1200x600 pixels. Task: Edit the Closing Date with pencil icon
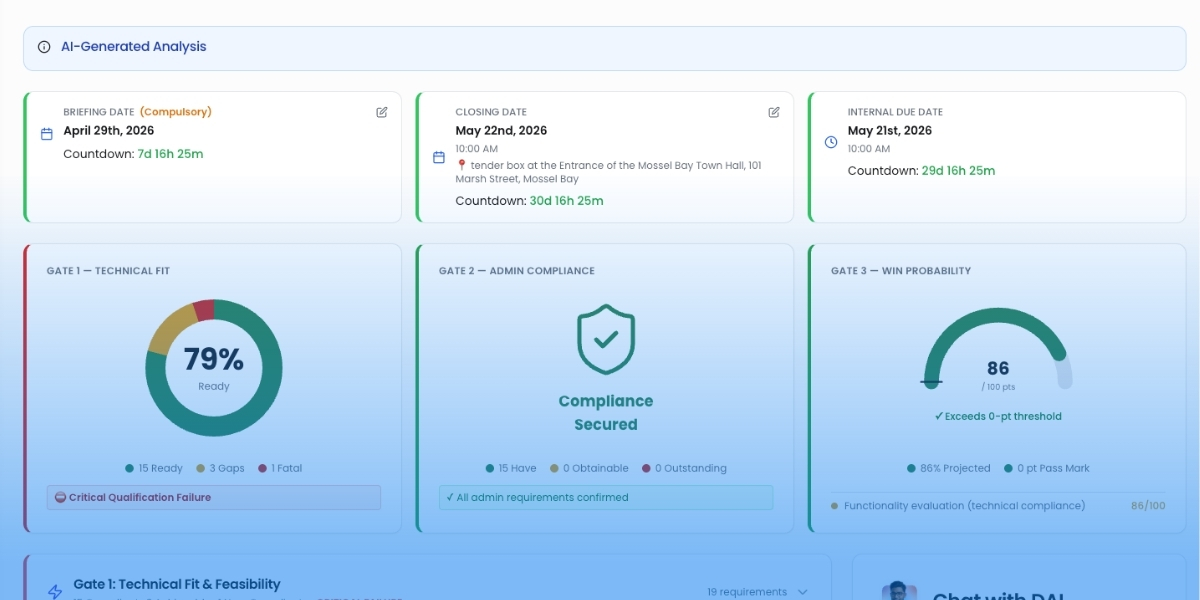click(774, 112)
